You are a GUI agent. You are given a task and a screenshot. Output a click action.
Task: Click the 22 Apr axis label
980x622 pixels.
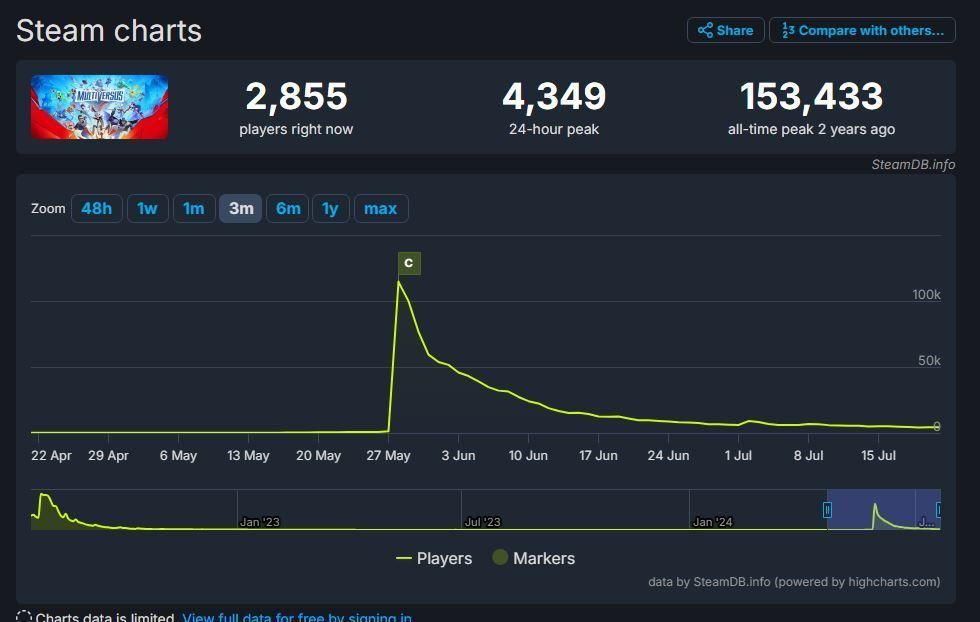pos(51,456)
